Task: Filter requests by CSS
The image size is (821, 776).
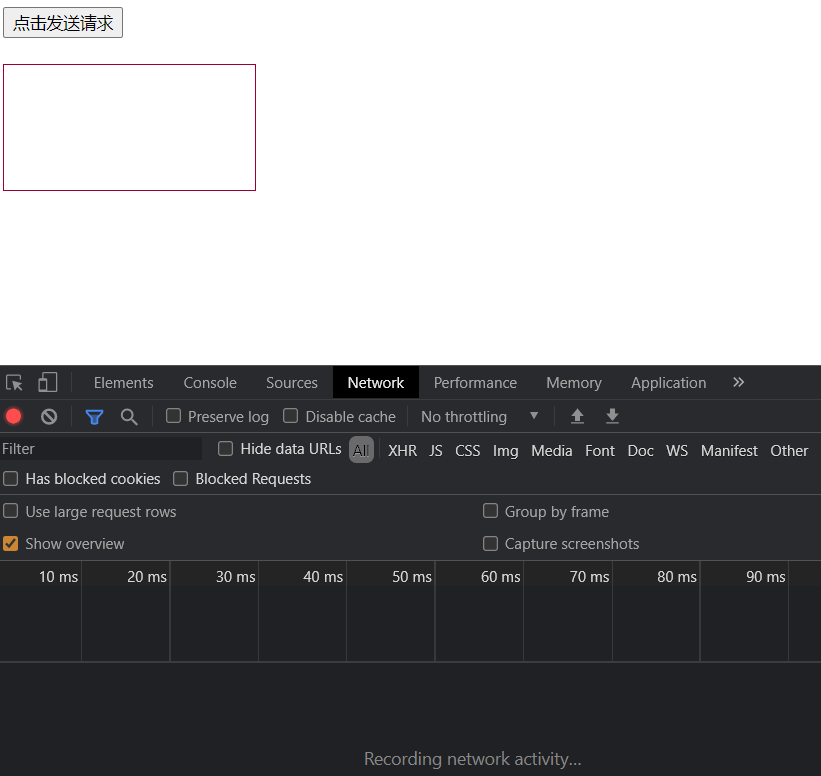Action: tap(468, 450)
